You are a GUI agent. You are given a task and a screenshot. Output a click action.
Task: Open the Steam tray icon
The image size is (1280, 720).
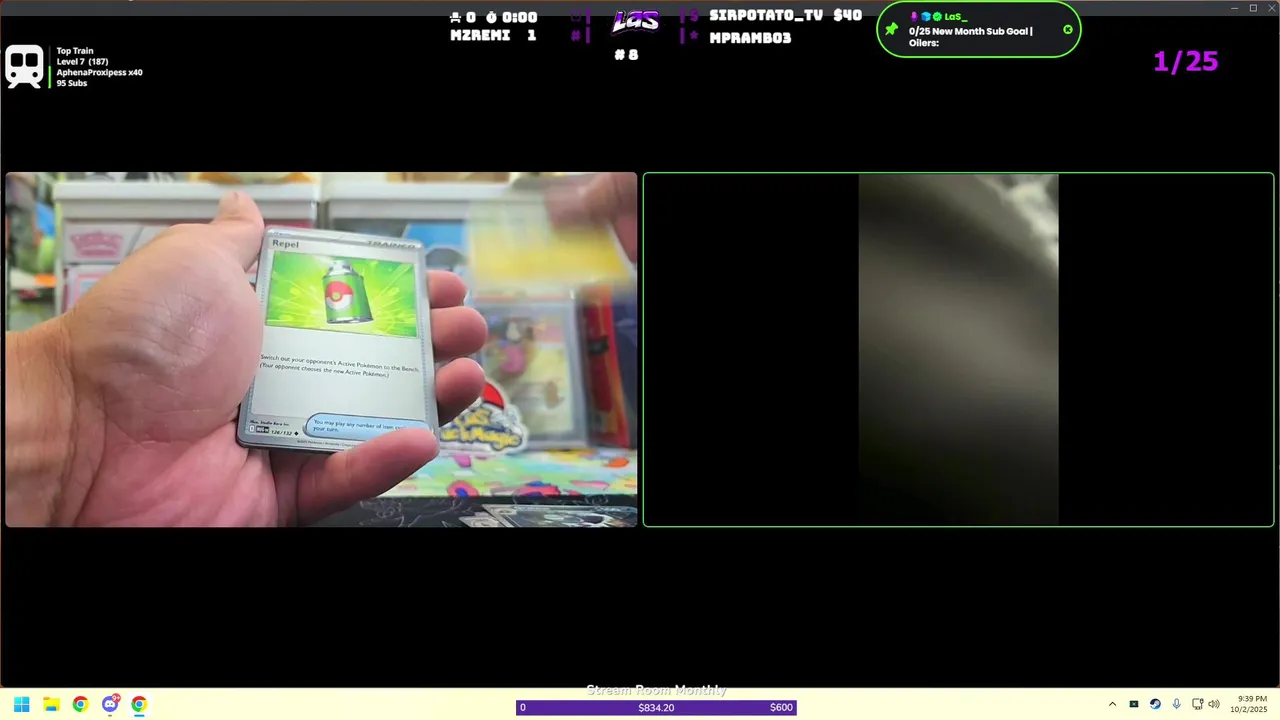(x=1155, y=705)
